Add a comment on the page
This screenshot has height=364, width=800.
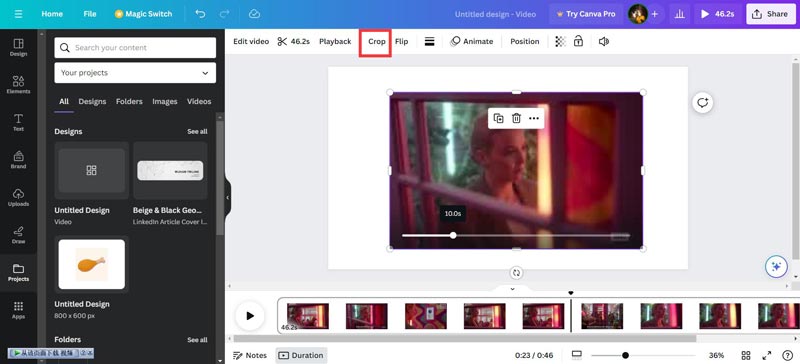tap(703, 103)
